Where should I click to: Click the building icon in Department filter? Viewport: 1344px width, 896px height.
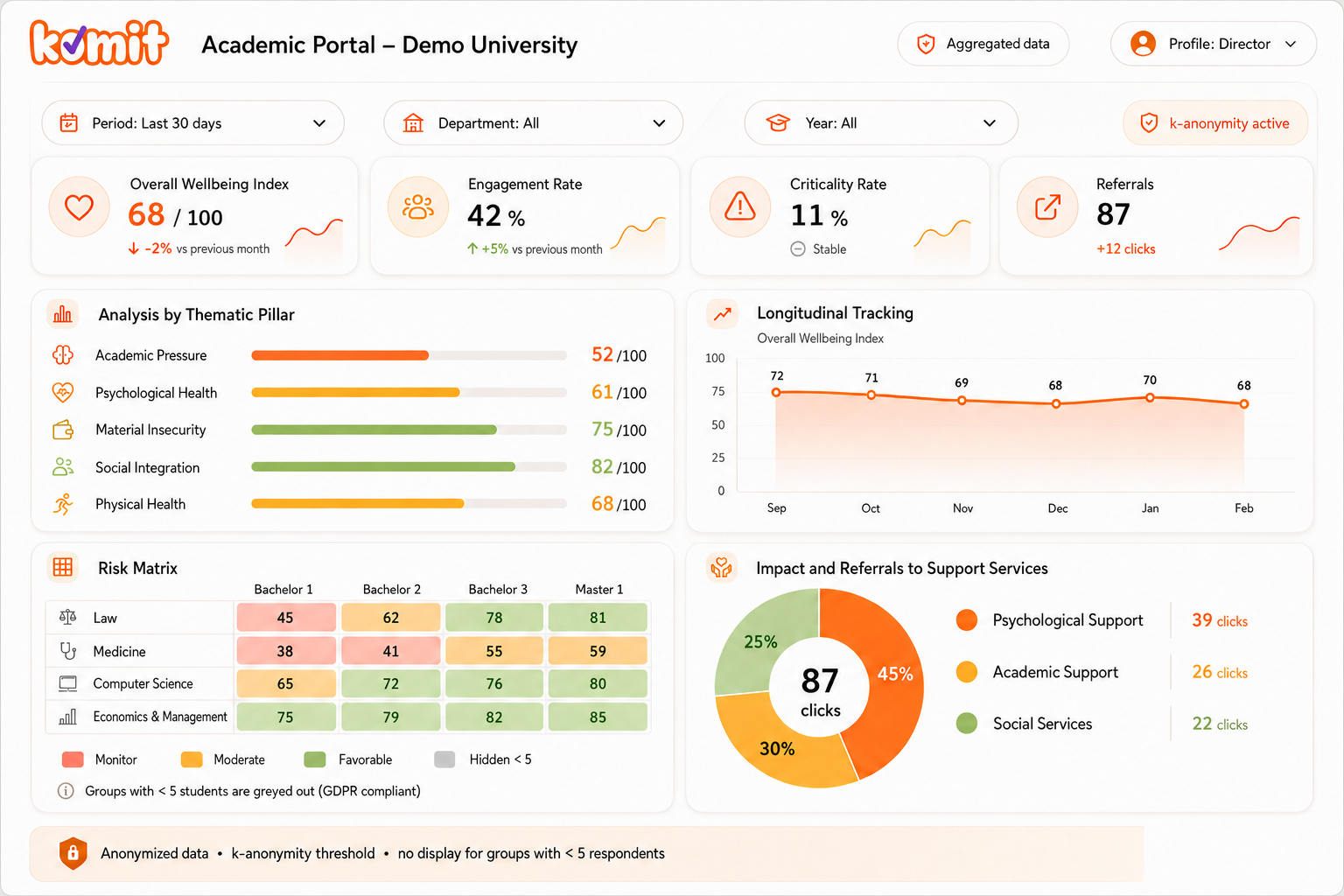pos(413,123)
